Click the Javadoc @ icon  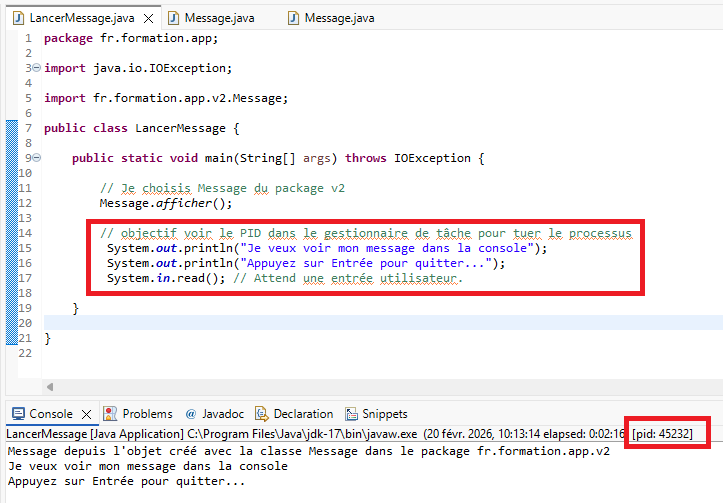coord(191,414)
